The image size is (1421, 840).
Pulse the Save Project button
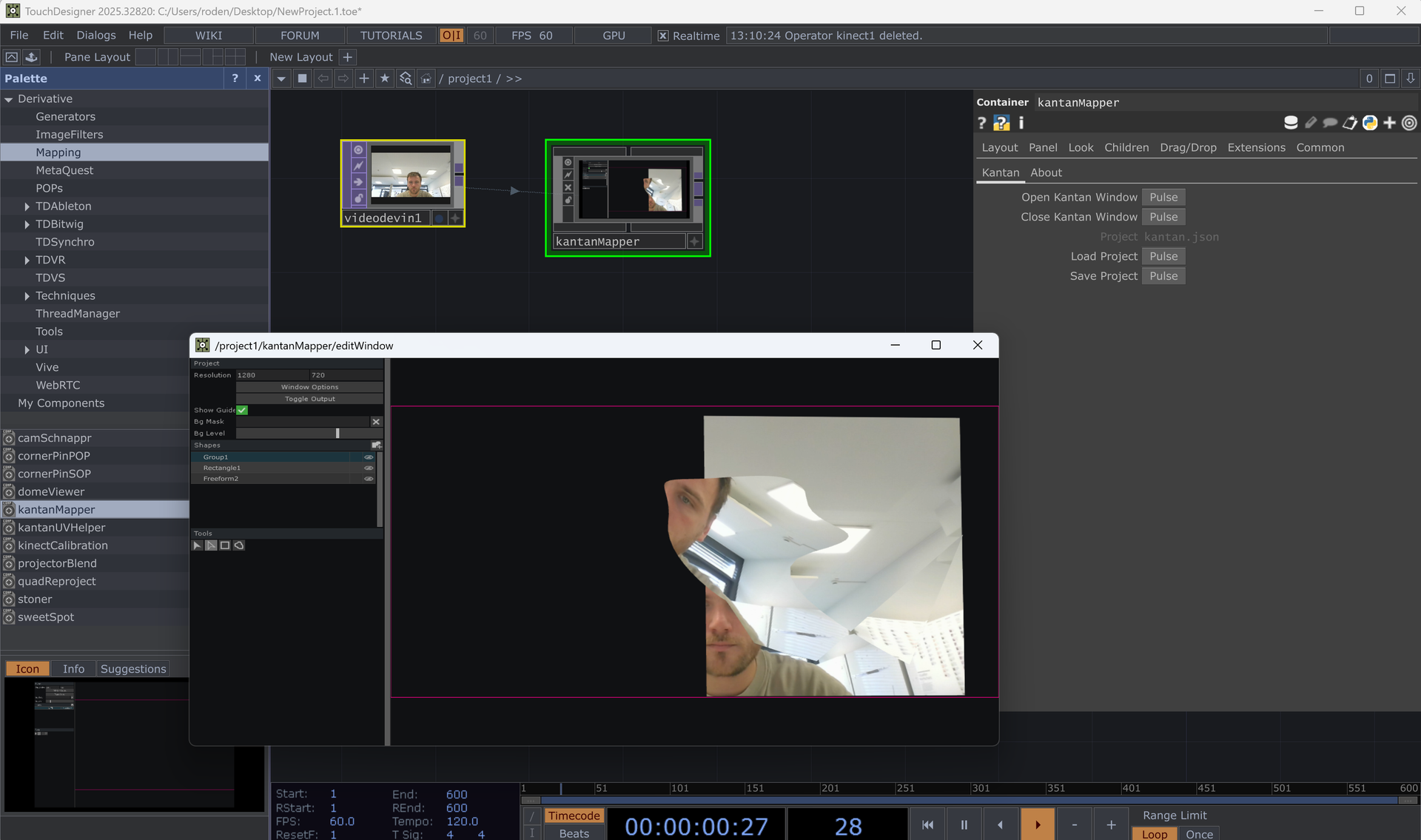pos(1163,276)
